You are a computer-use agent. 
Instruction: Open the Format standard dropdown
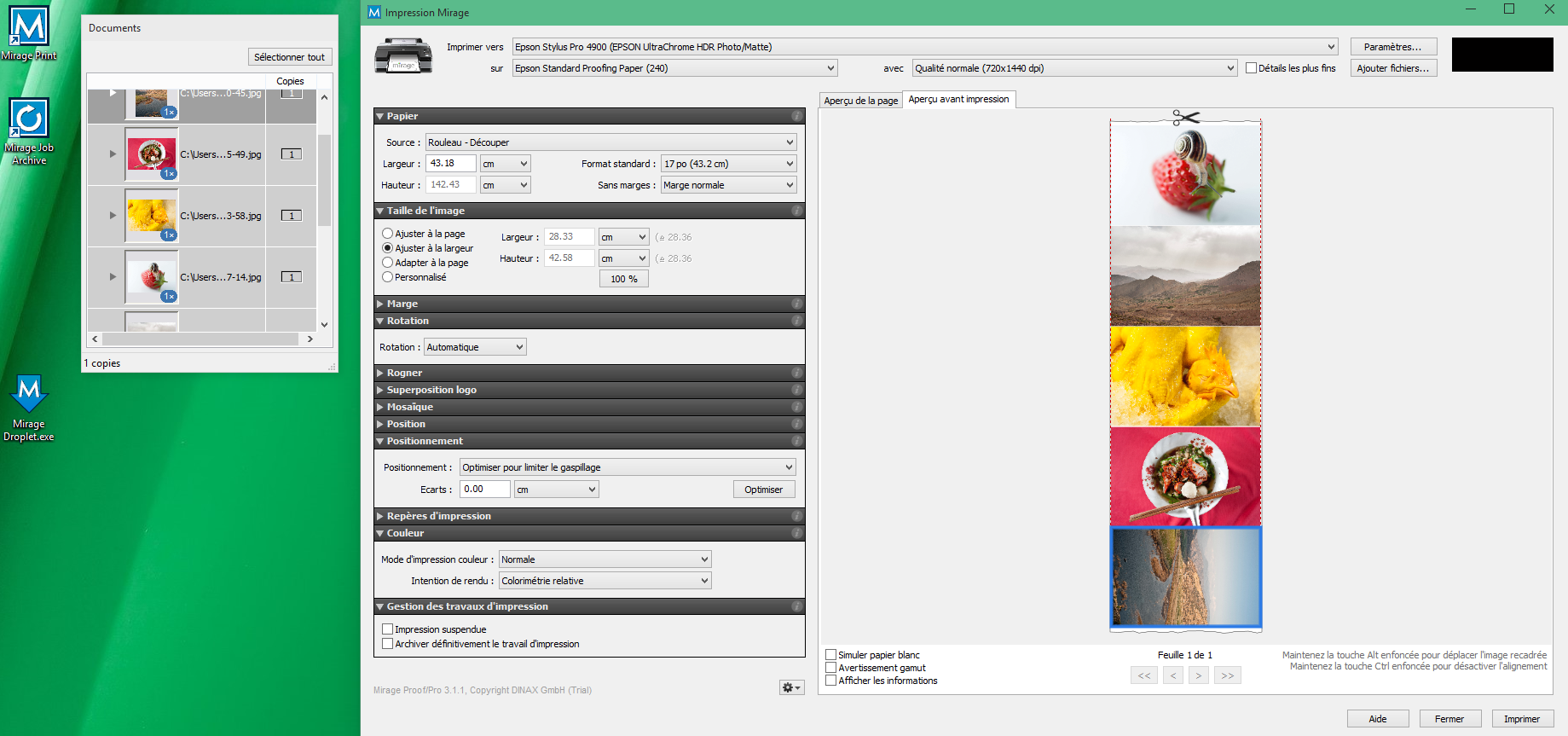(x=729, y=164)
